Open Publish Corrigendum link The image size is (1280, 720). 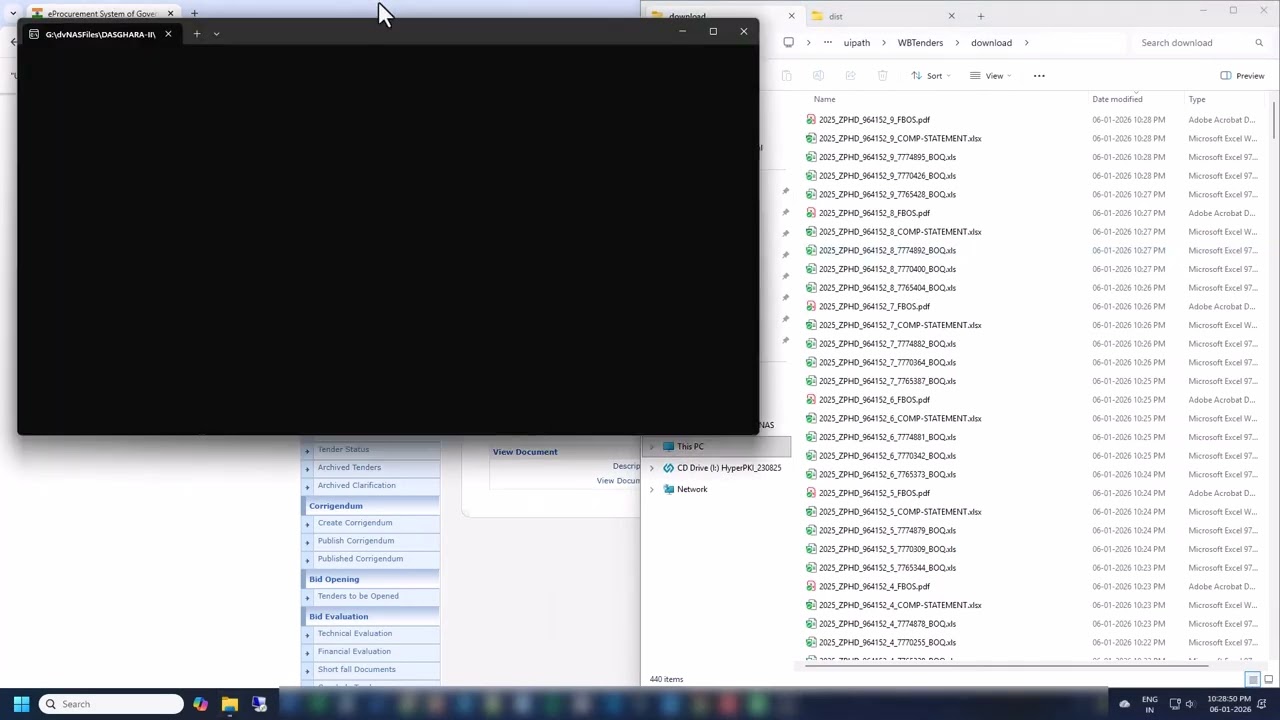coord(356,540)
